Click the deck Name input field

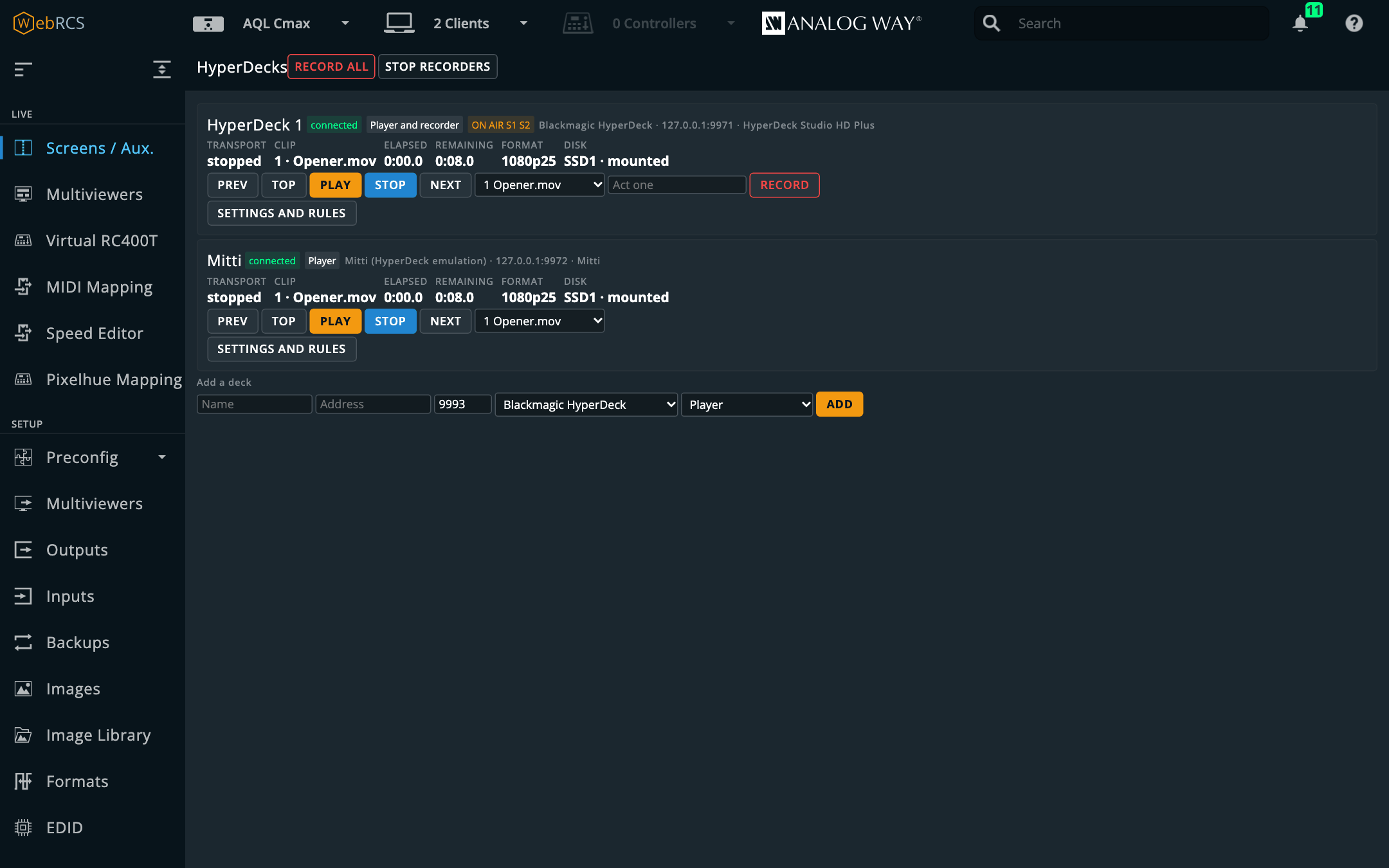(255, 404)
